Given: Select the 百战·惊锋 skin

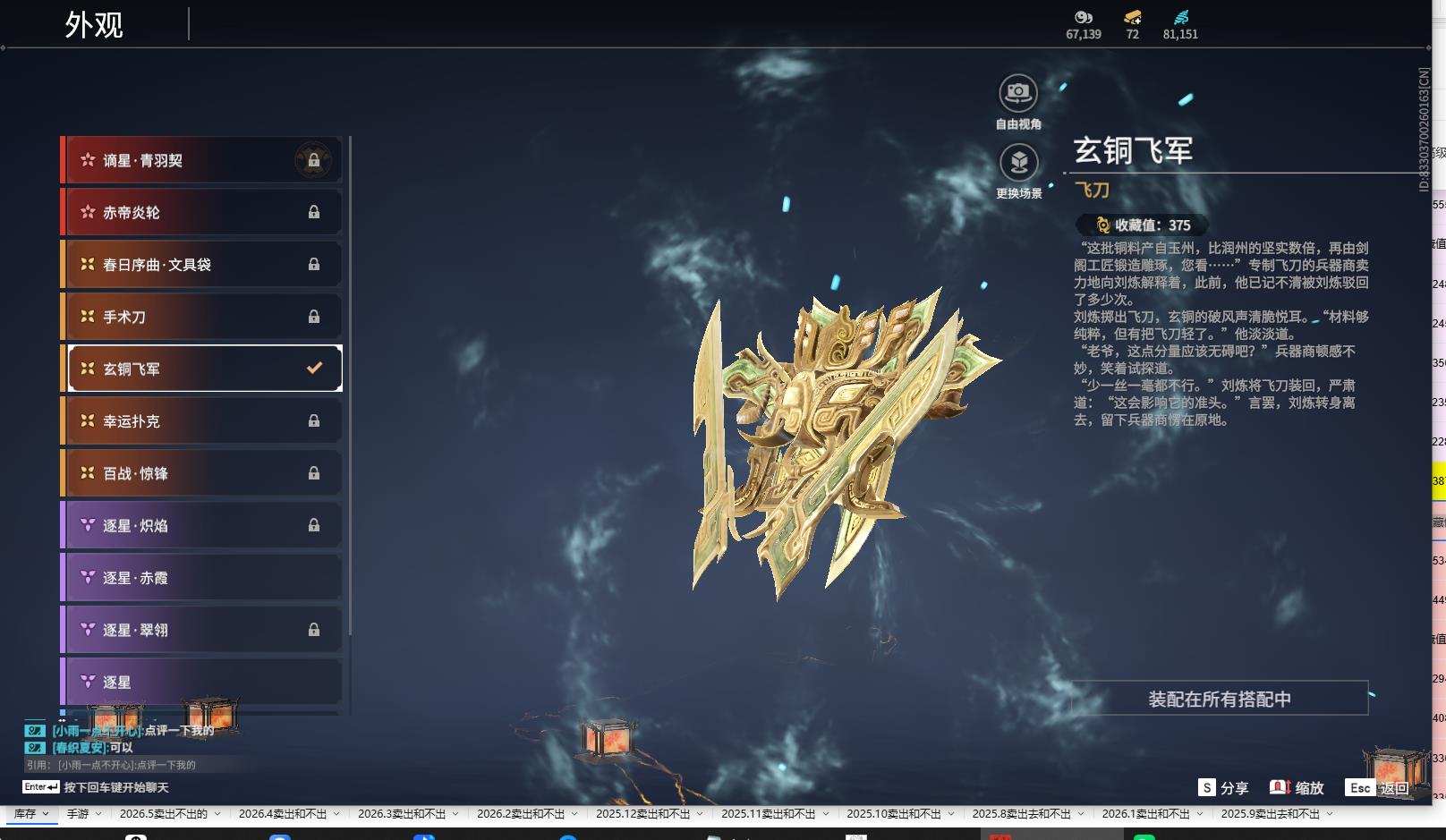Looking at the screenshot, I should tap(201, 473).
